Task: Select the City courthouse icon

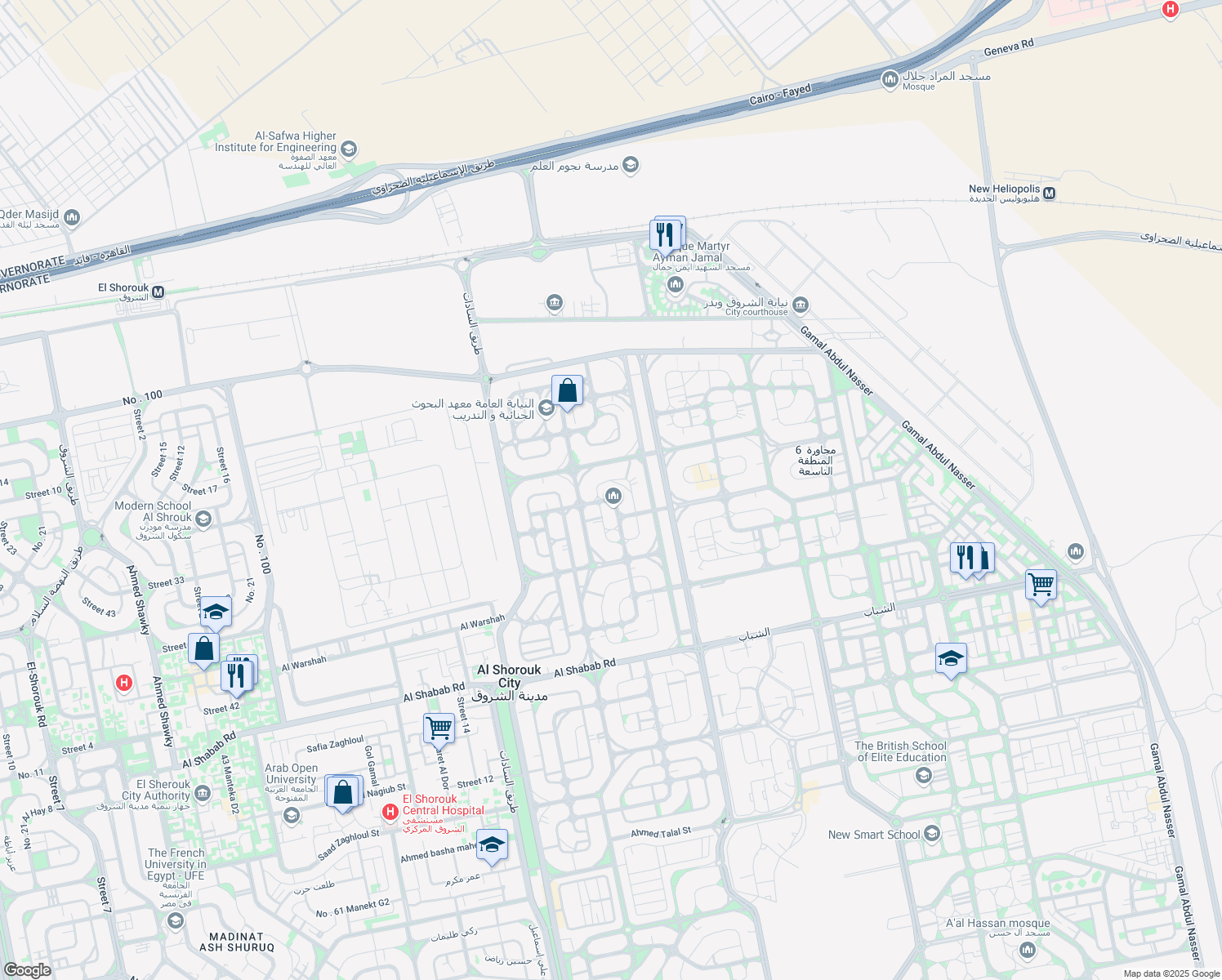Action: pyautogui.click(x=801, y=305)
